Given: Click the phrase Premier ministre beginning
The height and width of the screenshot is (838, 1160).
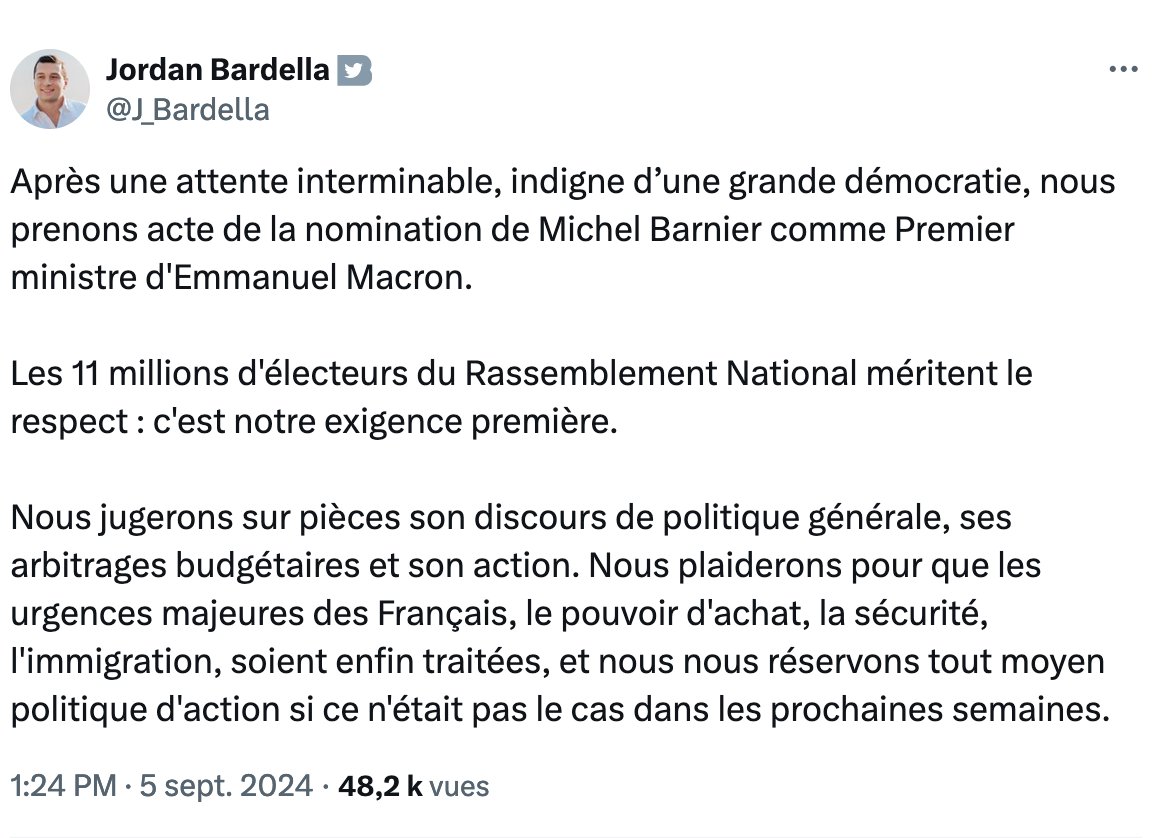Looking at the screenshot, I should tap(954, 229).
